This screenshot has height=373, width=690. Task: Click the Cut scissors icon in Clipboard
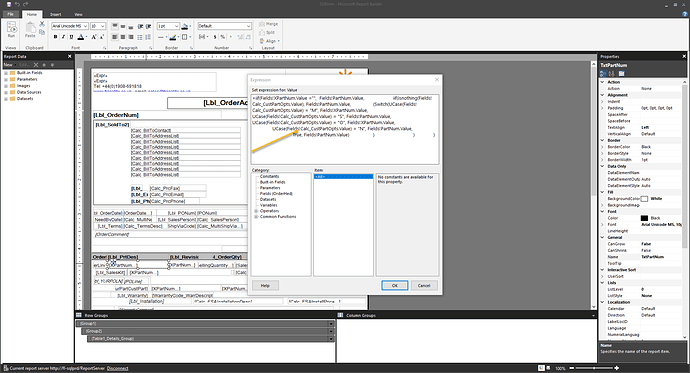point(42,24)
